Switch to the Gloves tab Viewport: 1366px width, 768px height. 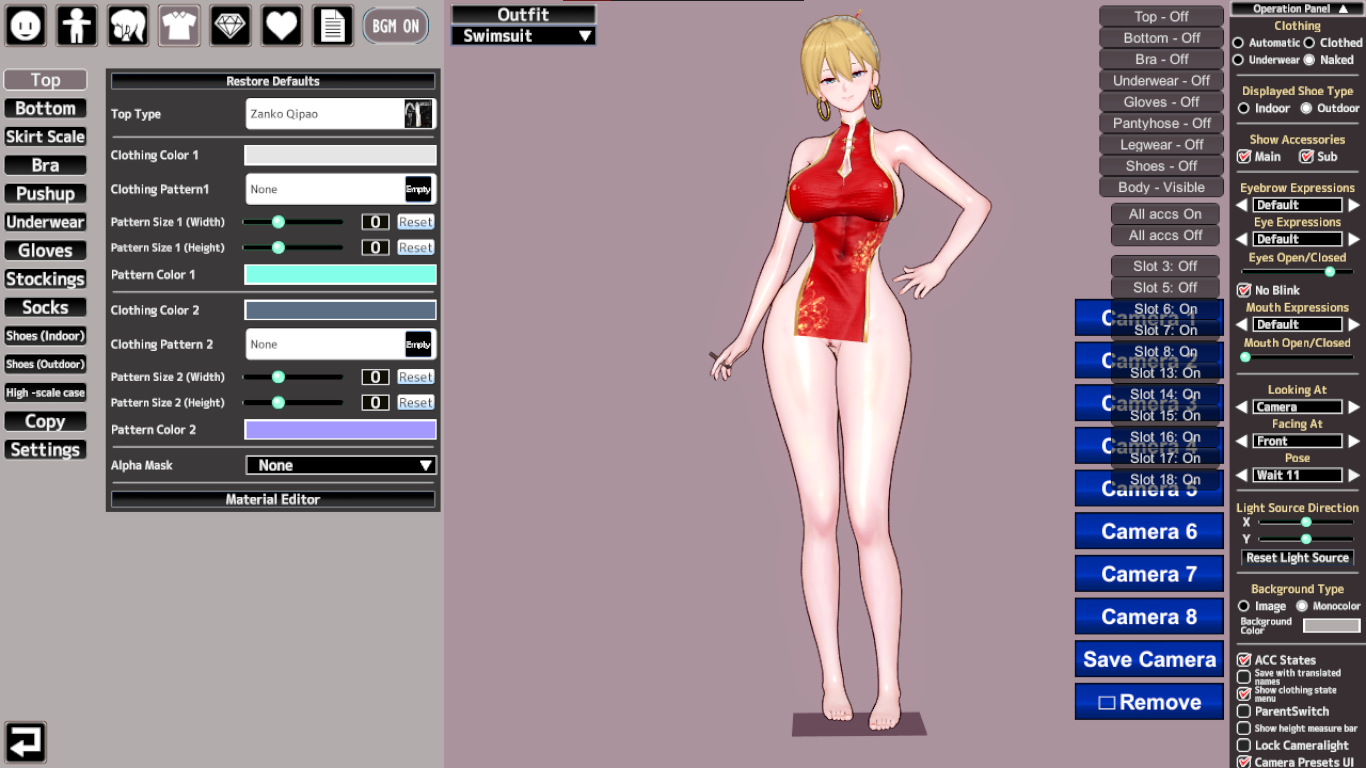(45, 251)
